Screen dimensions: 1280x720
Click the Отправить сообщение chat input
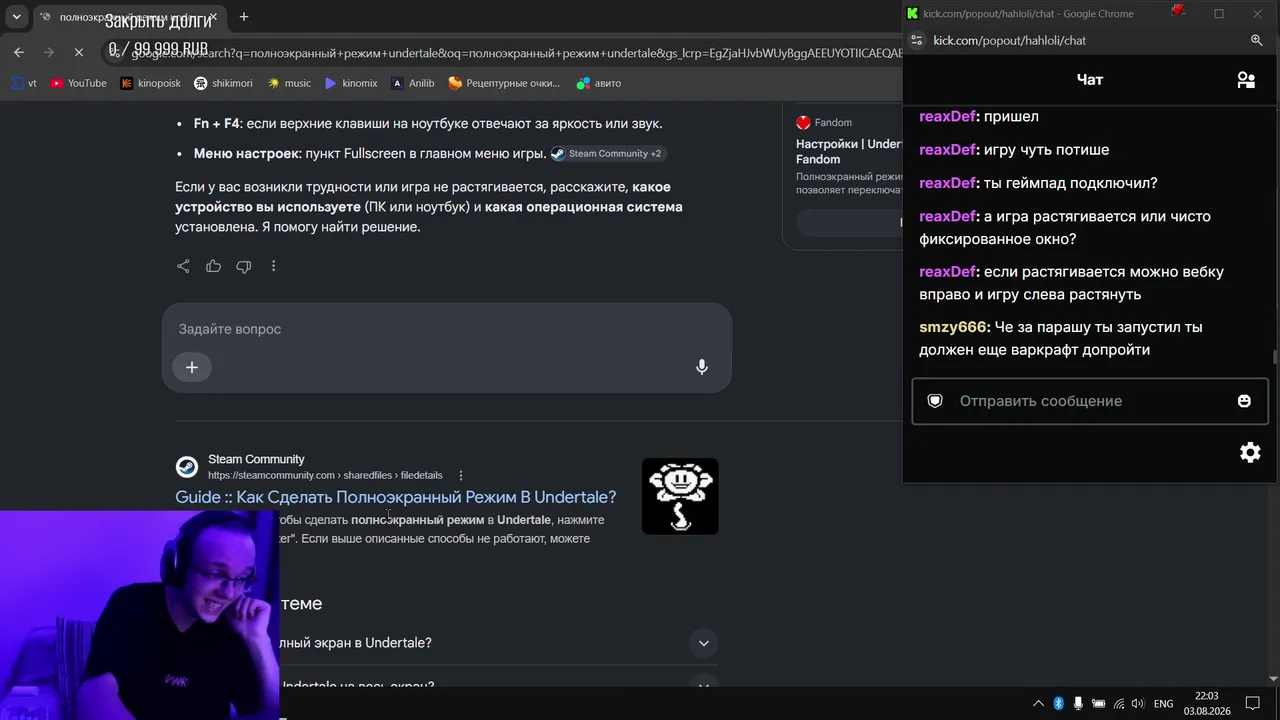pos(1090,401)
